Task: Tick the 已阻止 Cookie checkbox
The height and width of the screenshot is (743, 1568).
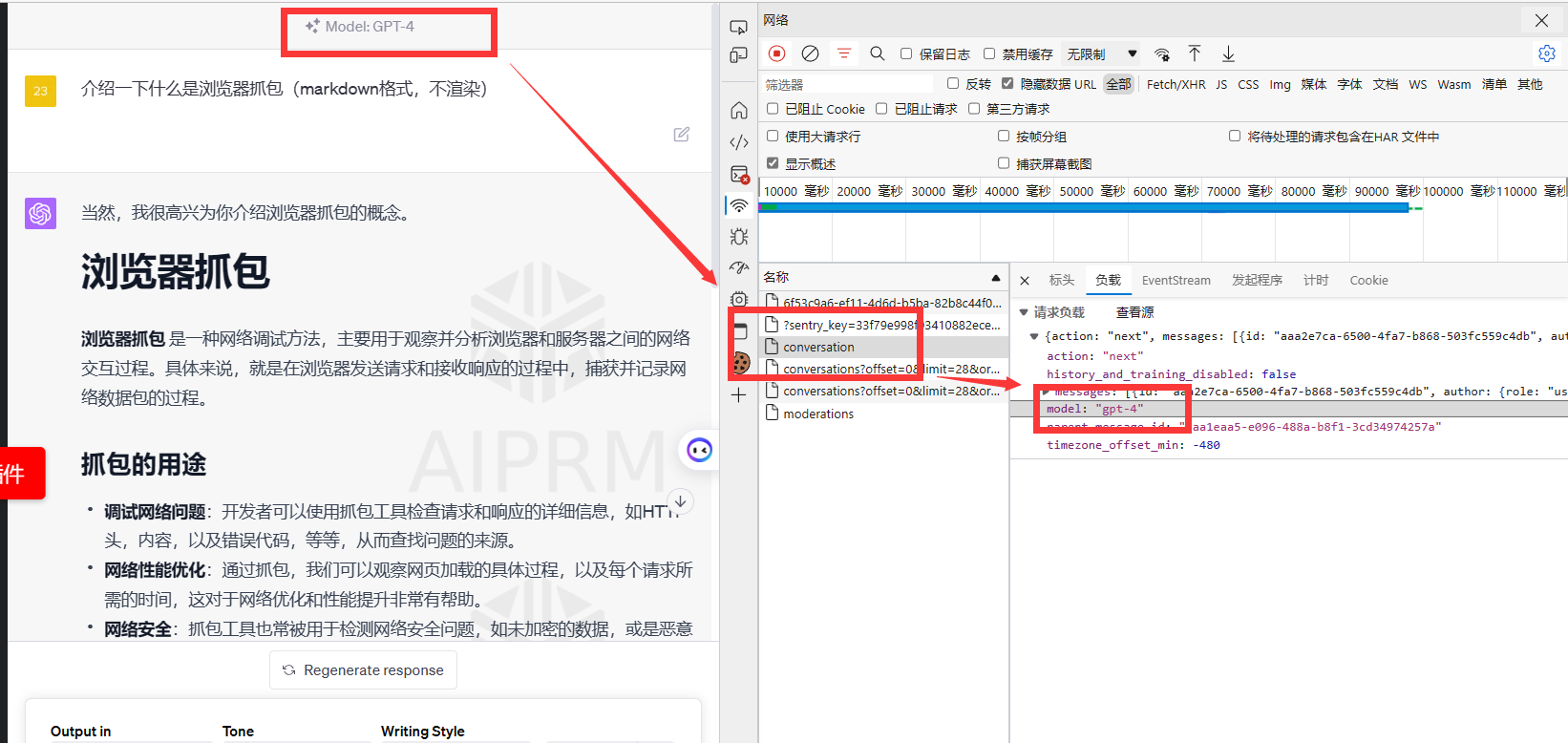Action: coord(773,108)
